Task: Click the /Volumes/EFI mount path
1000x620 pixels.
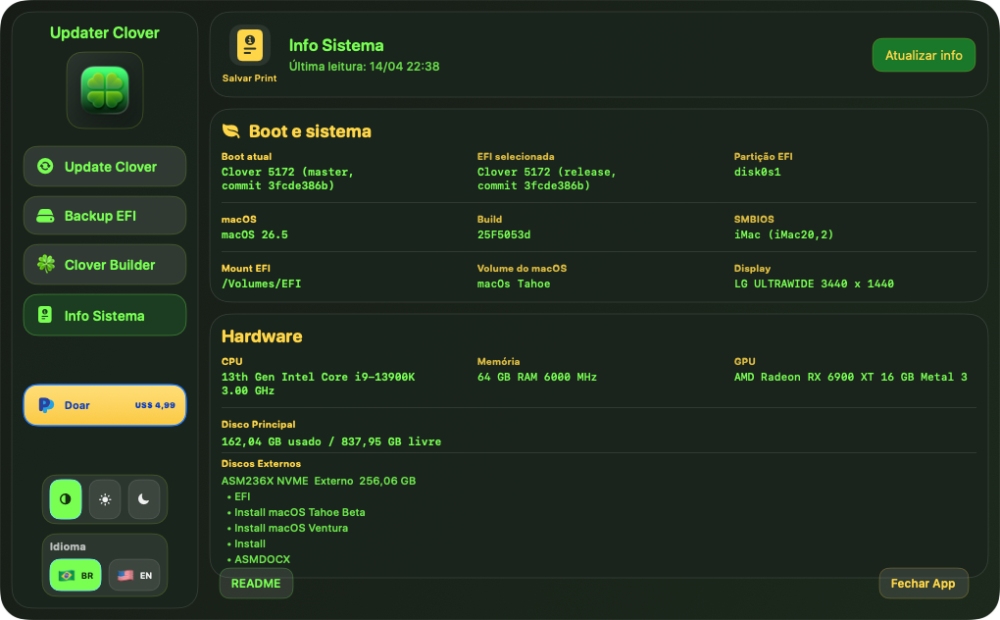Action: click(x=261, y=284)
